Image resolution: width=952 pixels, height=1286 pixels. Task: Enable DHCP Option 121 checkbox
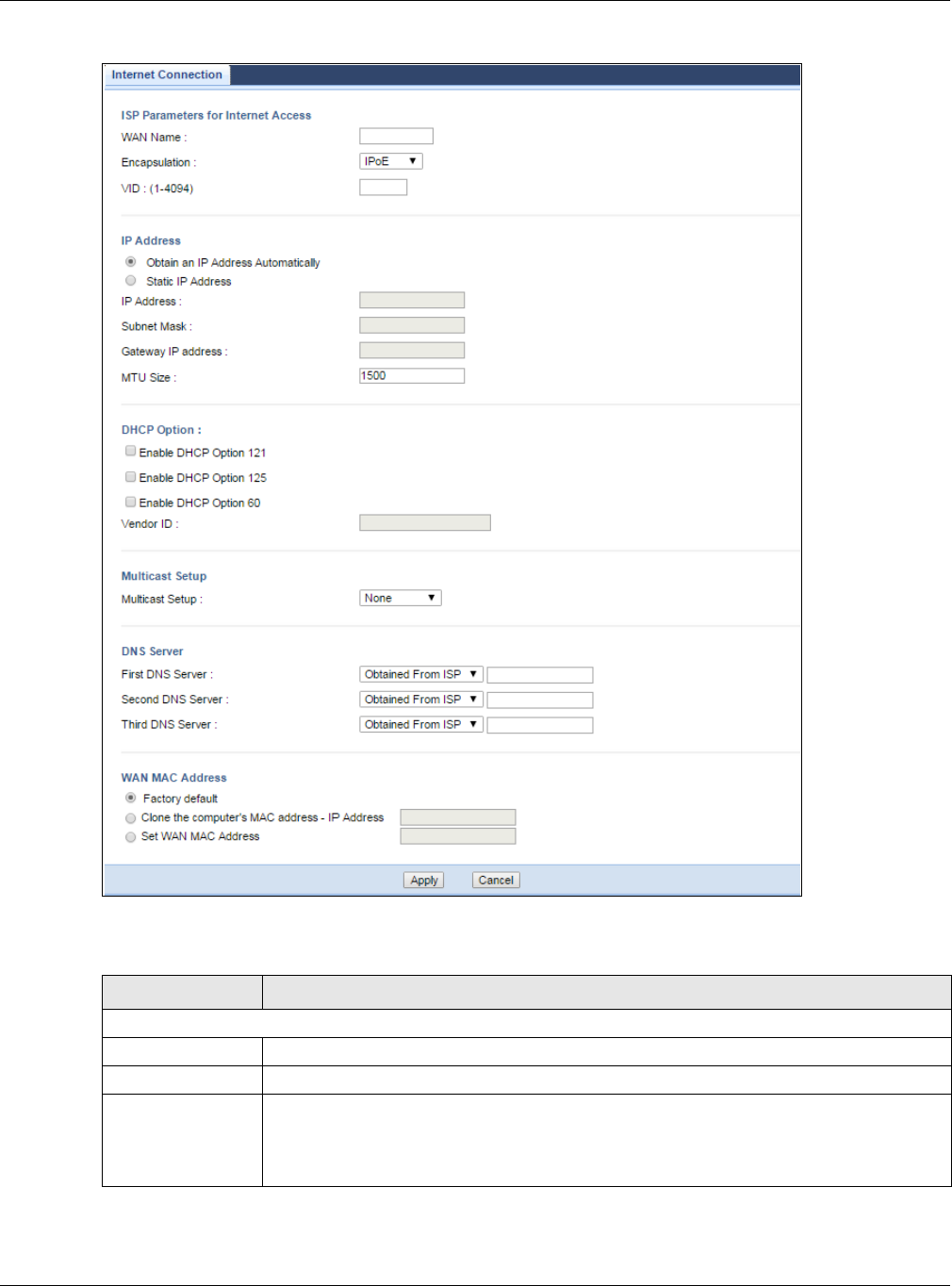tap(131, 452)
